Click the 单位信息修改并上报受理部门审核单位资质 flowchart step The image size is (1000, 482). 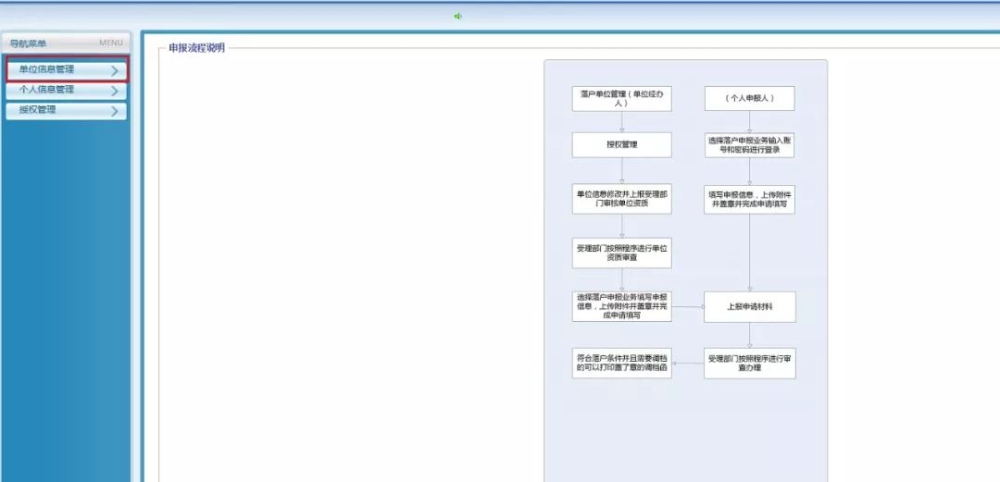point(621,198)
